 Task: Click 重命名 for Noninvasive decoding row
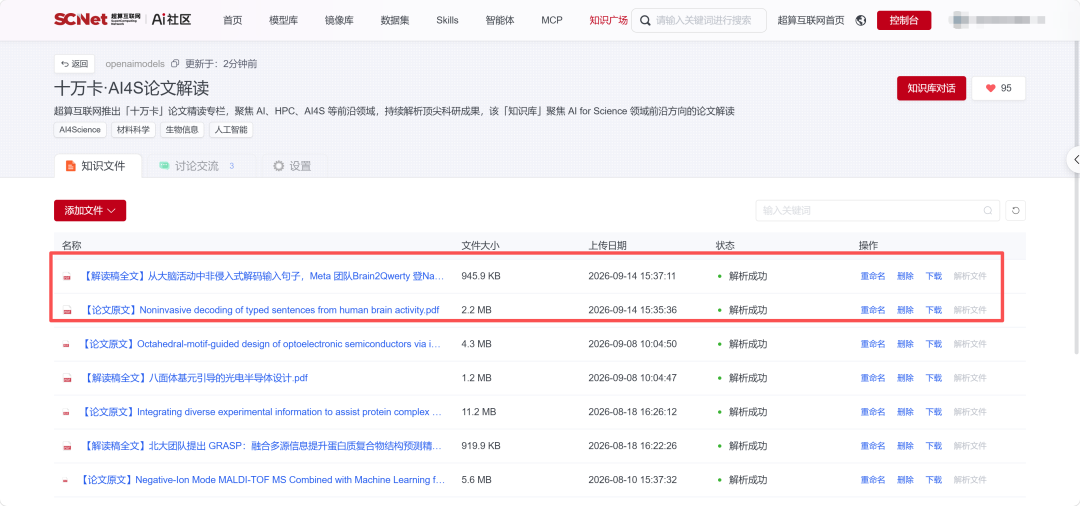873,310
